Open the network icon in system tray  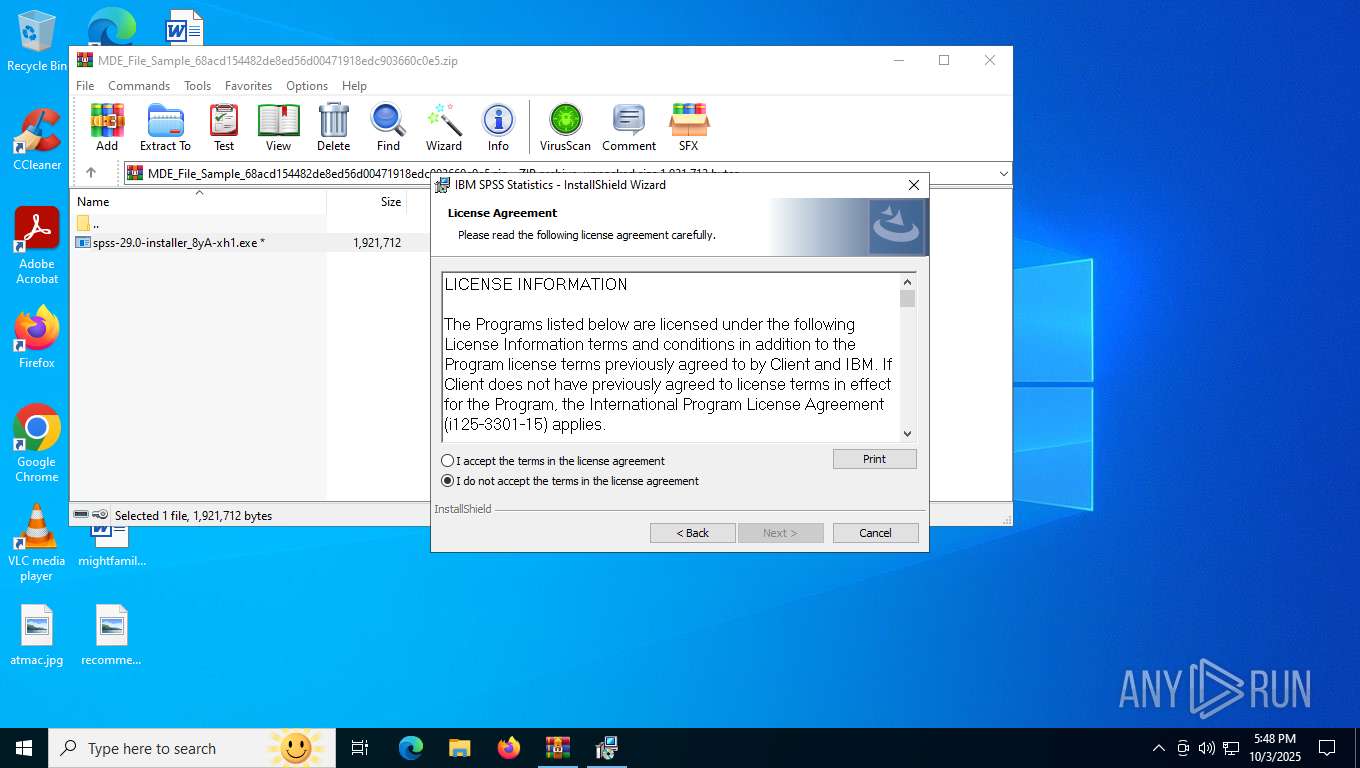coord(1231,748)
